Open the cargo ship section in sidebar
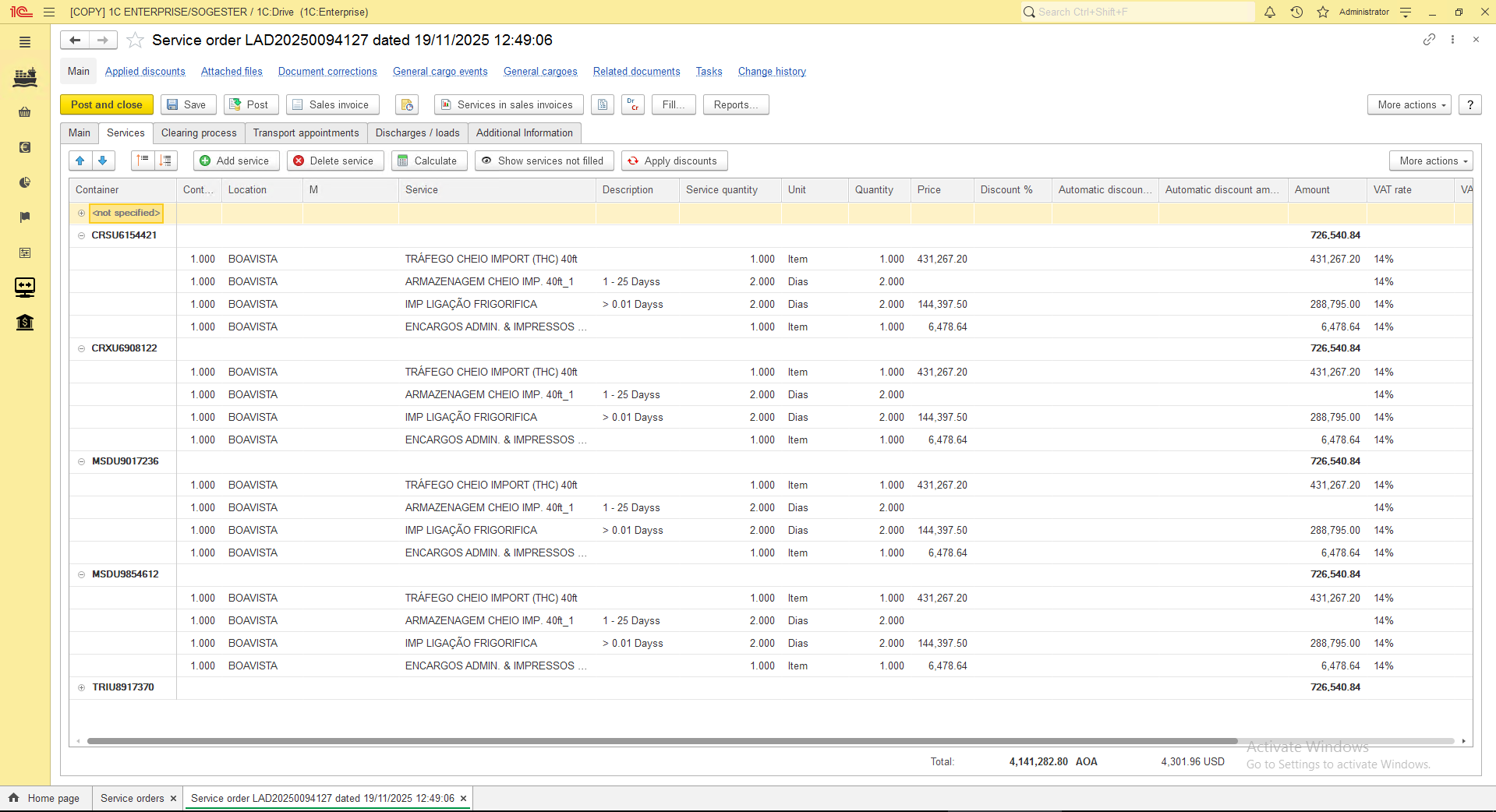The height and width of the screenshot is (812, 1496). coord(25,77)
